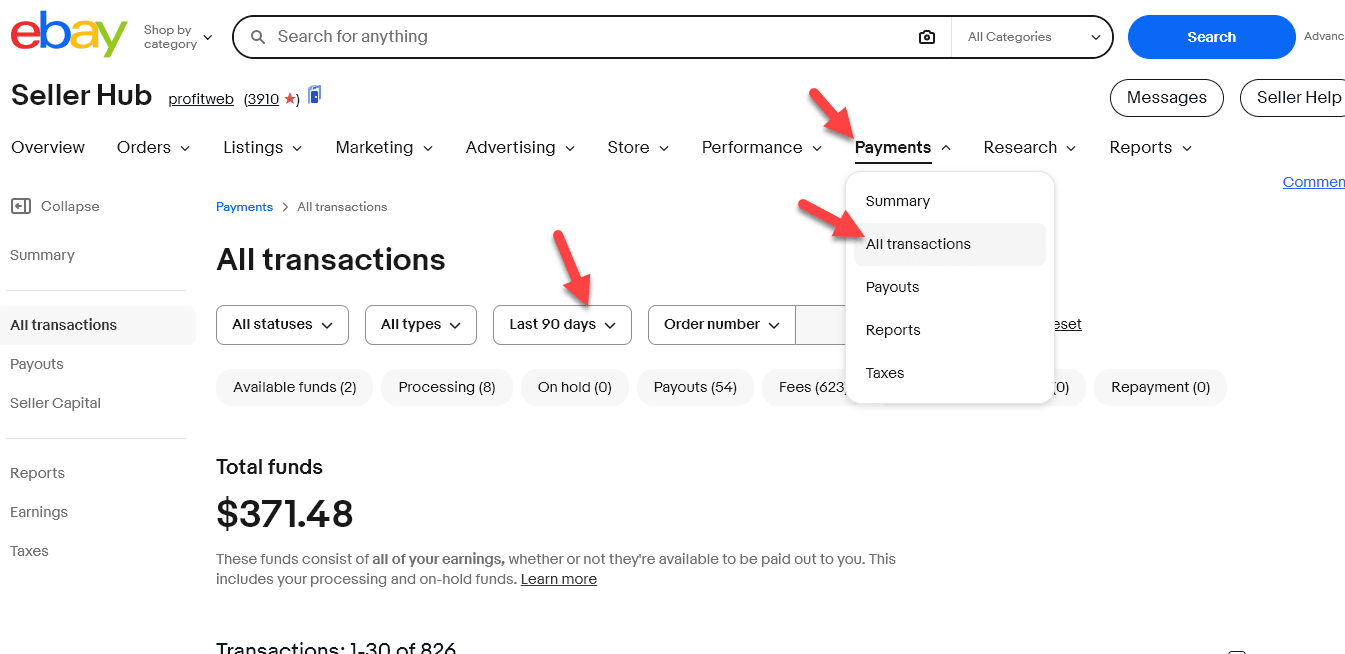
Task: Open Seller Capital in left sidebar
Action: pyautogui.click(x=55, y=403)
